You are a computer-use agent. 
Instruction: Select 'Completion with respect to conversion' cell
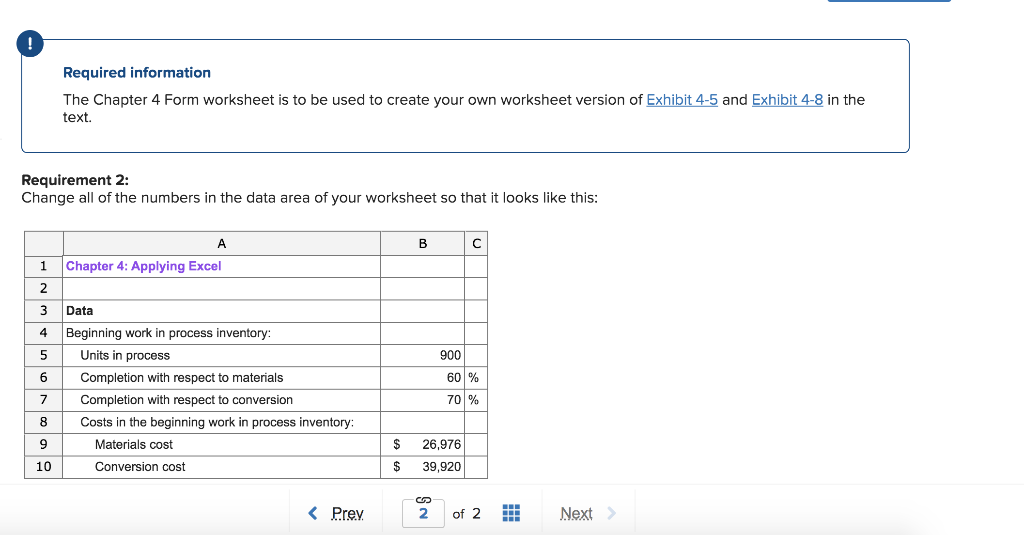pos(221,400)
